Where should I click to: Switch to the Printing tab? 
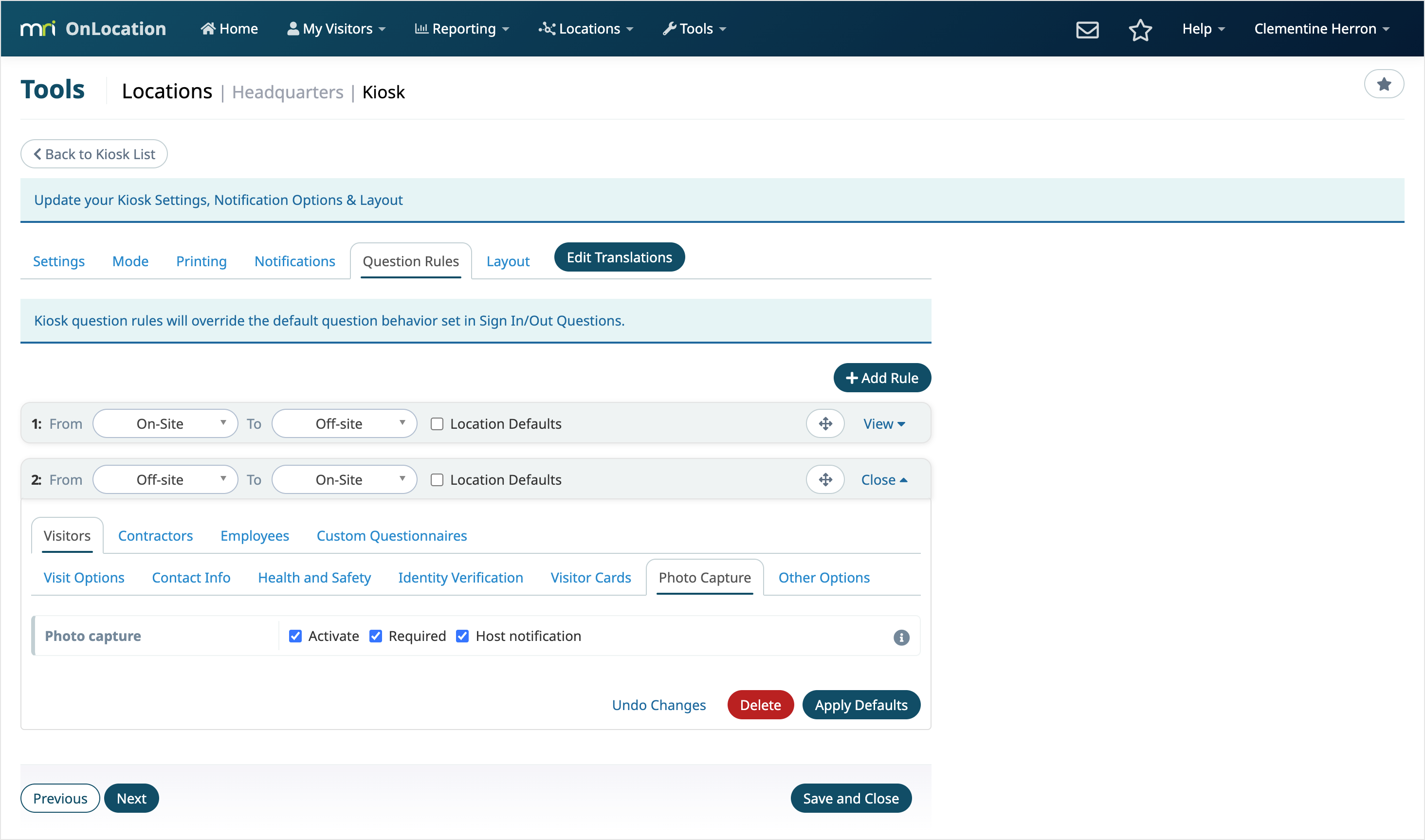point(201,261)
